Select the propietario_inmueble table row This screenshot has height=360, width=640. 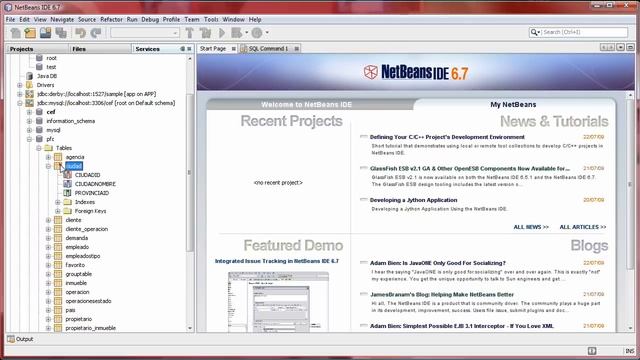coord(90,328)
